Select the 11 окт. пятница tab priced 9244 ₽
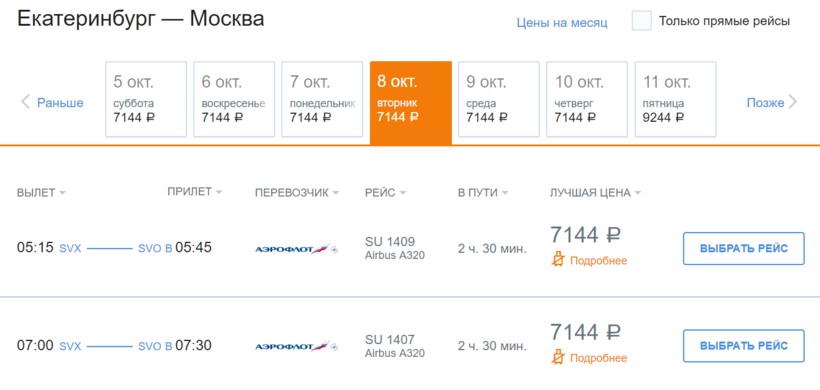 676,99
